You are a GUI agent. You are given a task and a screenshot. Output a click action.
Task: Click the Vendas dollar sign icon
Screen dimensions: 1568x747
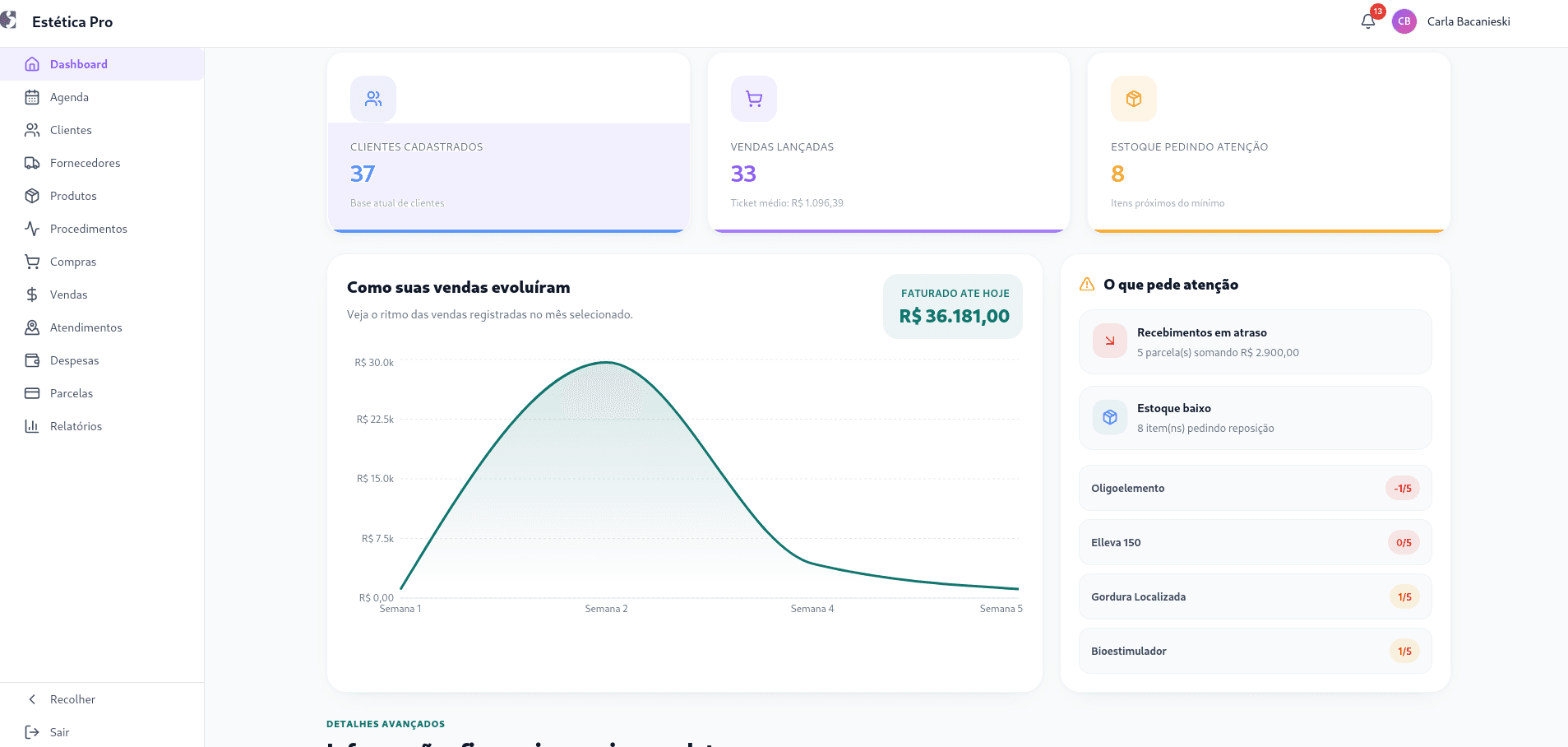pos(32,295)
